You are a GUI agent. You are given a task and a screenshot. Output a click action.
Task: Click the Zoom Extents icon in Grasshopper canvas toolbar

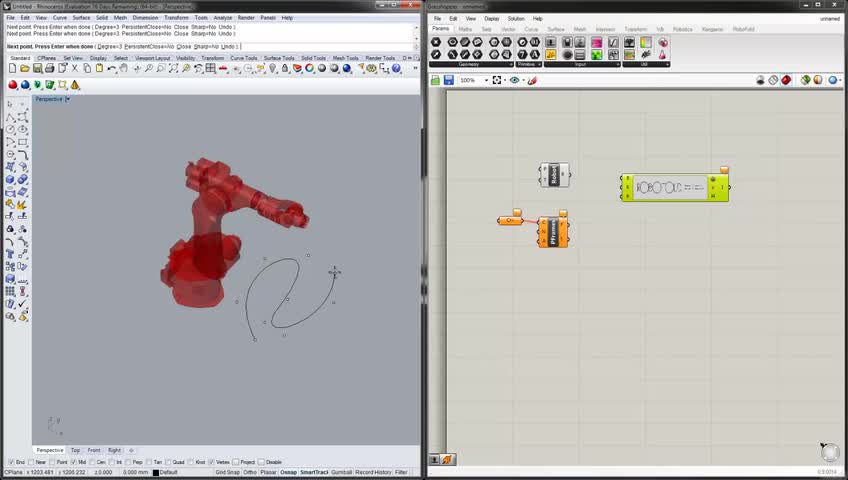(497, 80)
